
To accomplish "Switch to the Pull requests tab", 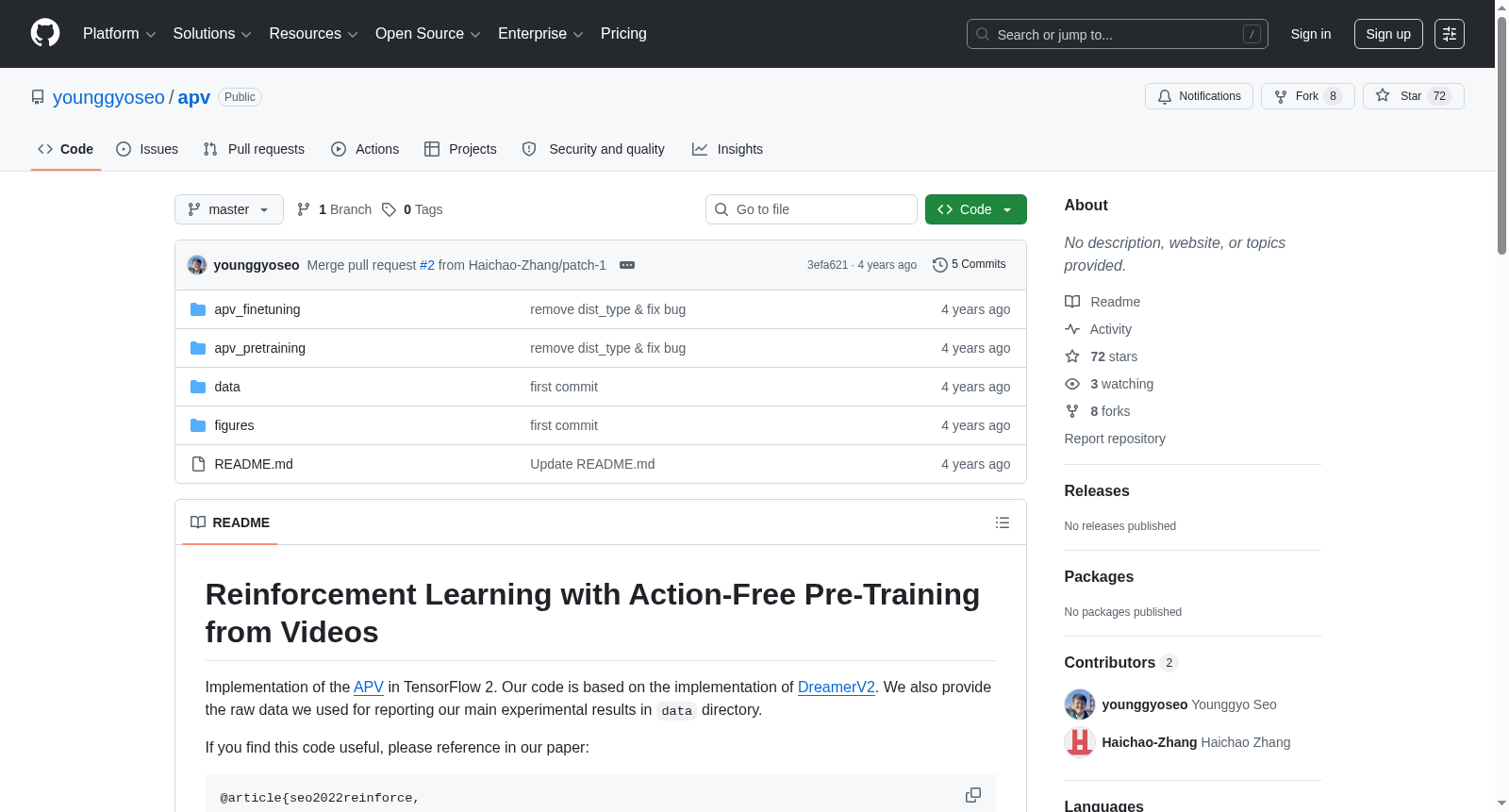I will coord(254,149).
